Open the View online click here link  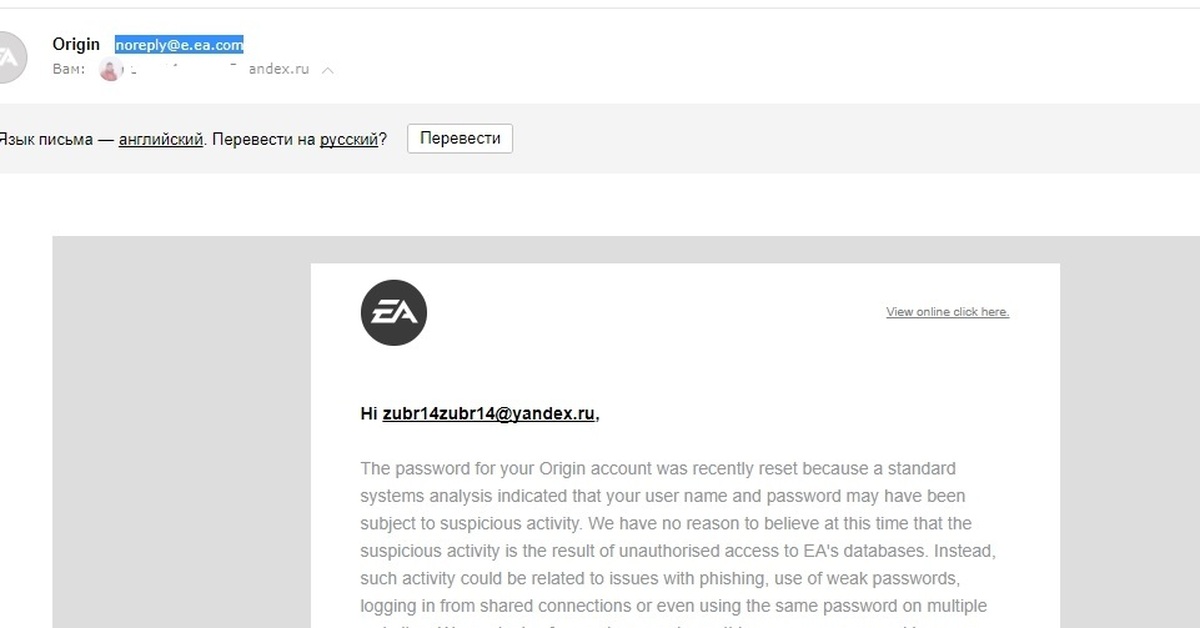point(947,312)
